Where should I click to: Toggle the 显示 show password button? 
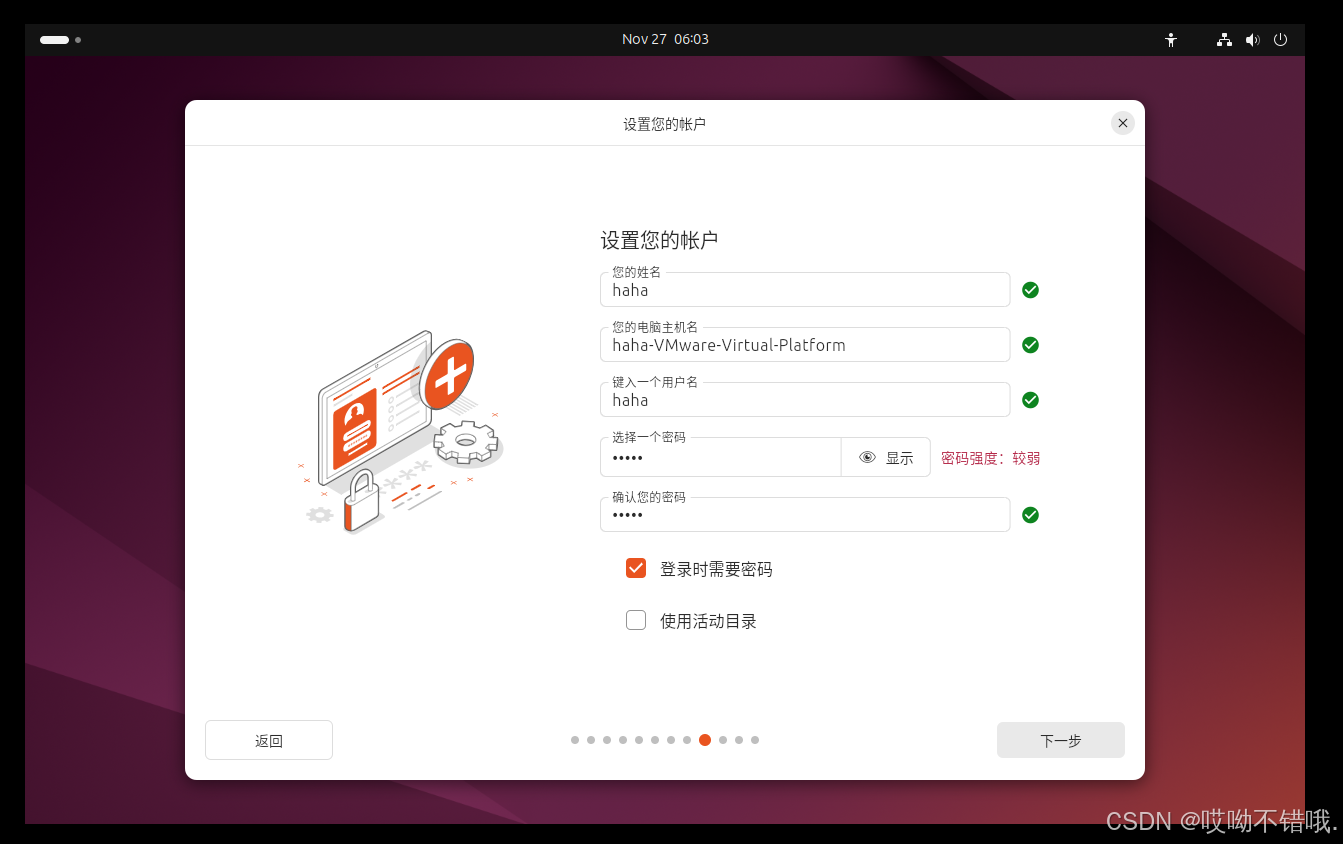[886, 458]
